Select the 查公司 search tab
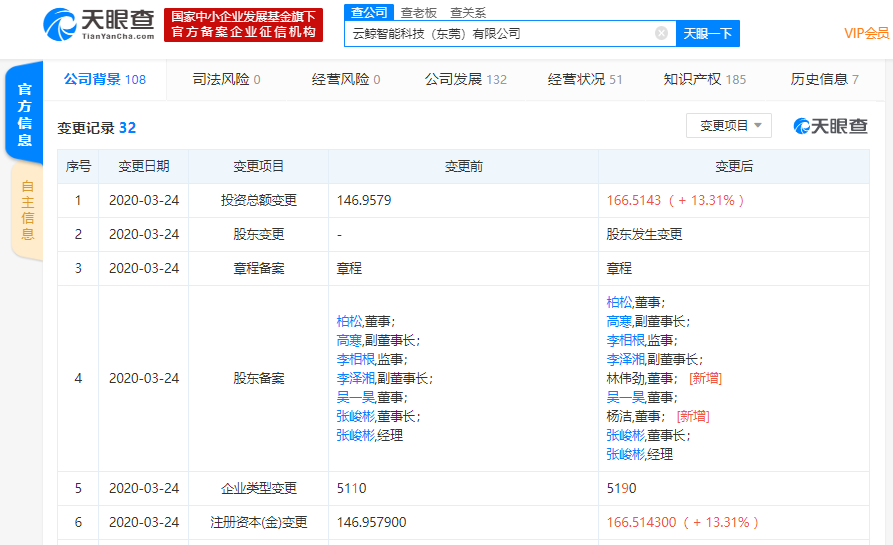893x545 pixels. click(x=369, y=12)
